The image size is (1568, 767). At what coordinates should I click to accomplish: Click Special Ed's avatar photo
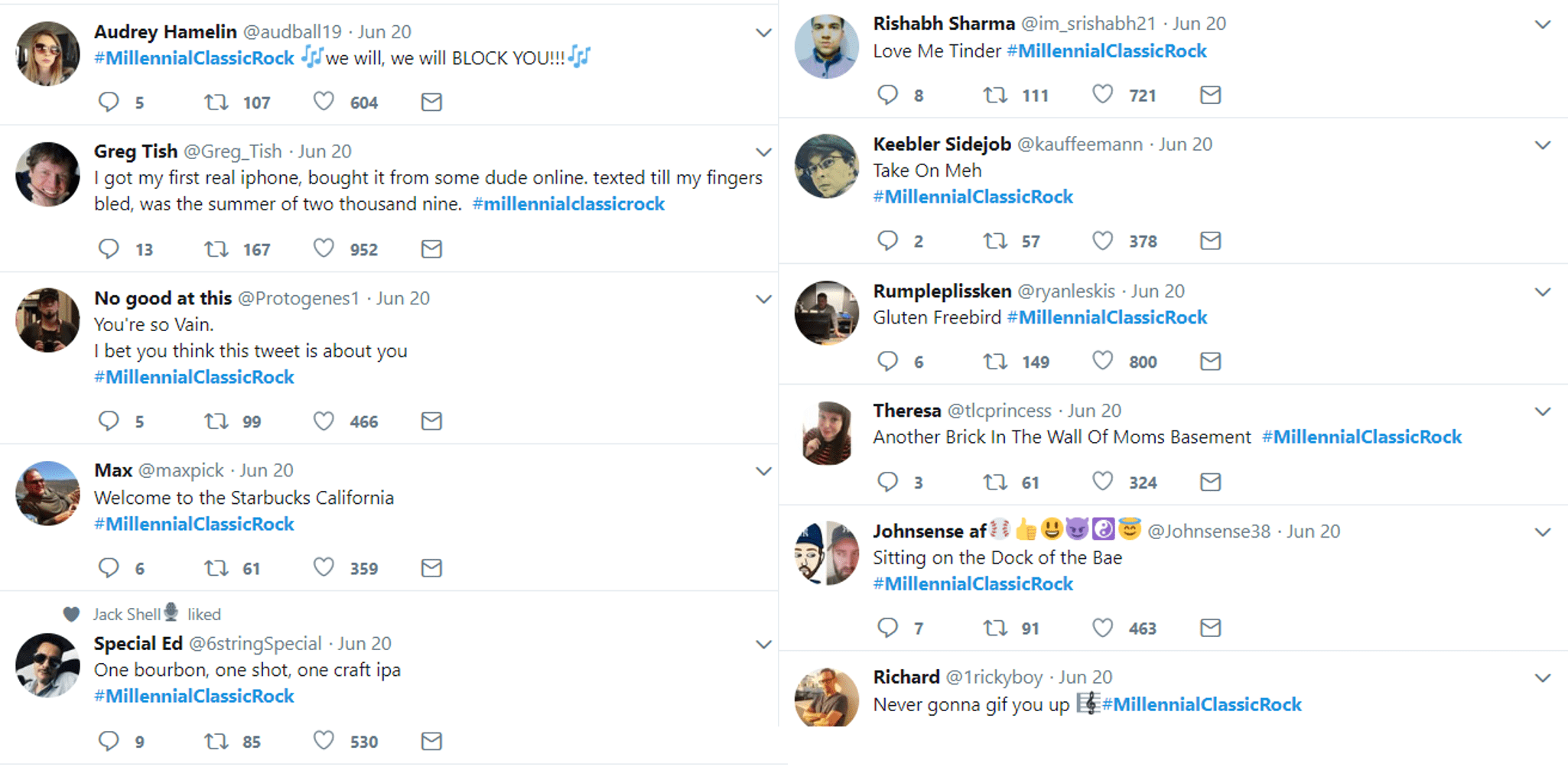click(47, 665)
